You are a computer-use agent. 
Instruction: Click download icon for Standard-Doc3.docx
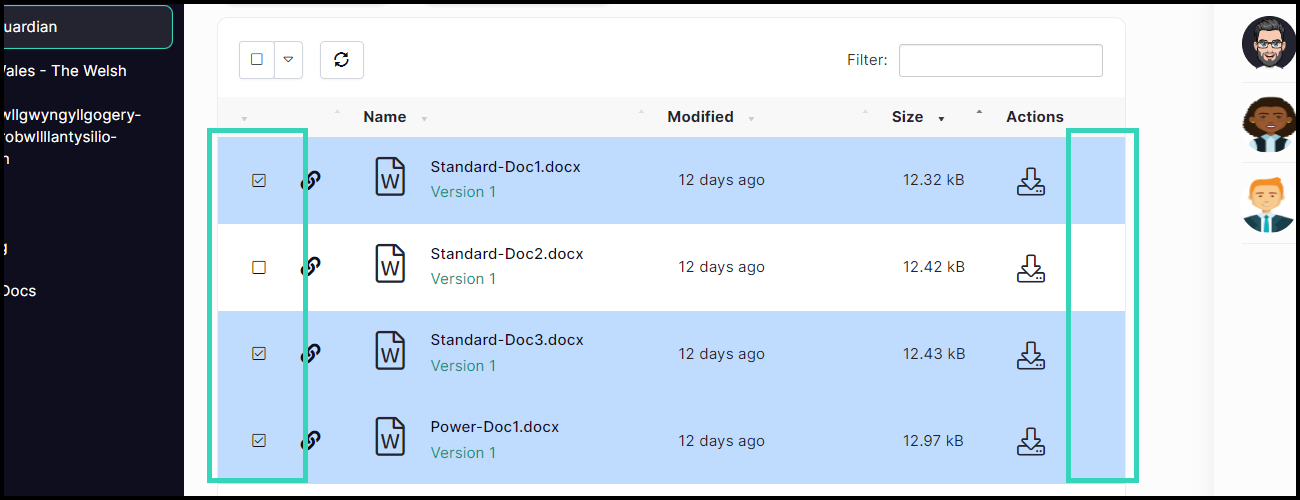(1030, 355)
